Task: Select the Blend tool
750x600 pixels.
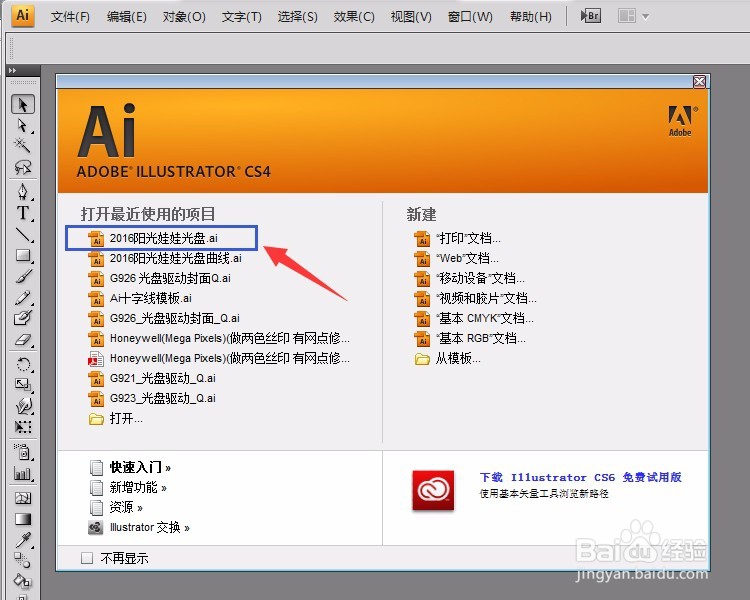Action: click(x=22, y=560)
